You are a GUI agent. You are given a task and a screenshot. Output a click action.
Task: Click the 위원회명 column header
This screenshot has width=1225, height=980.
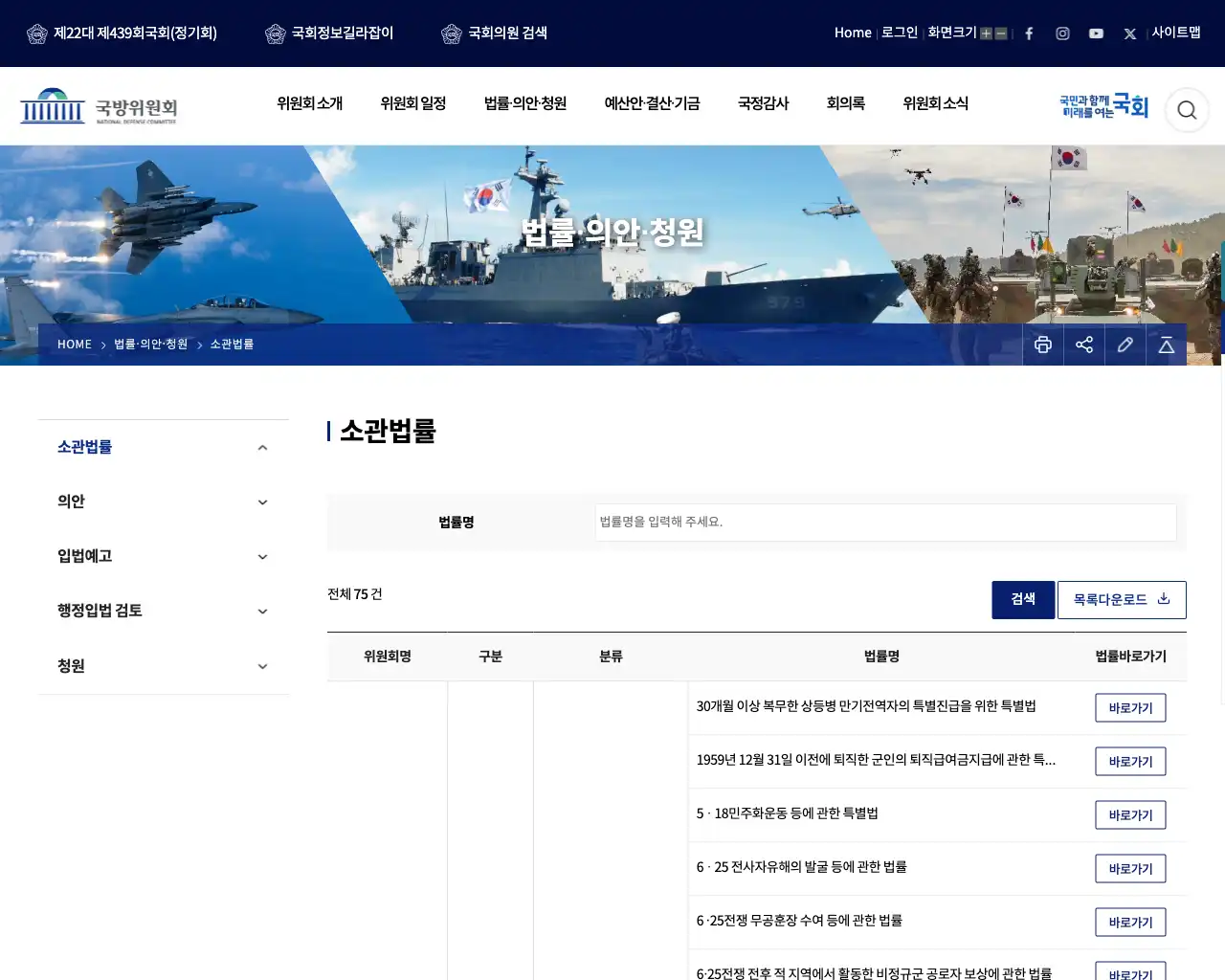click(x=388, y=657)
